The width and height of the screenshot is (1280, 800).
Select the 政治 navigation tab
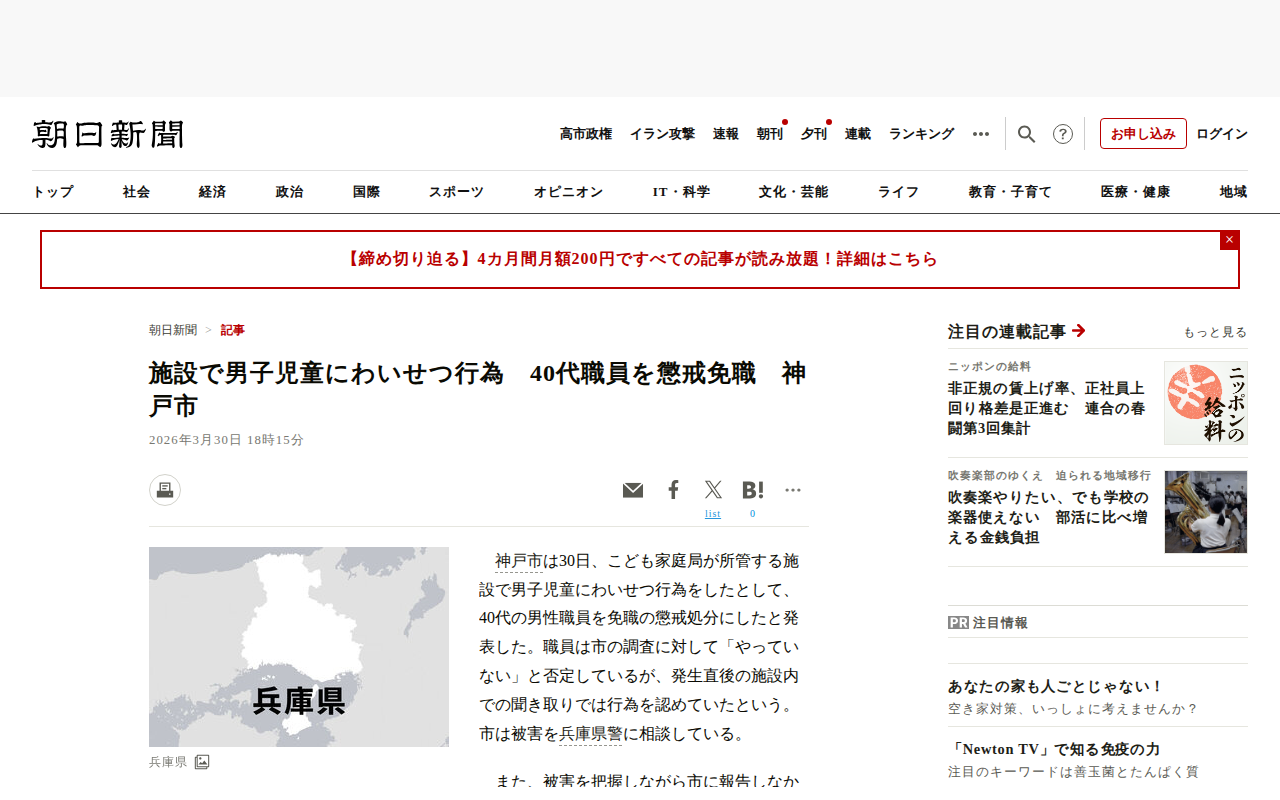click(x=290, y=192)
